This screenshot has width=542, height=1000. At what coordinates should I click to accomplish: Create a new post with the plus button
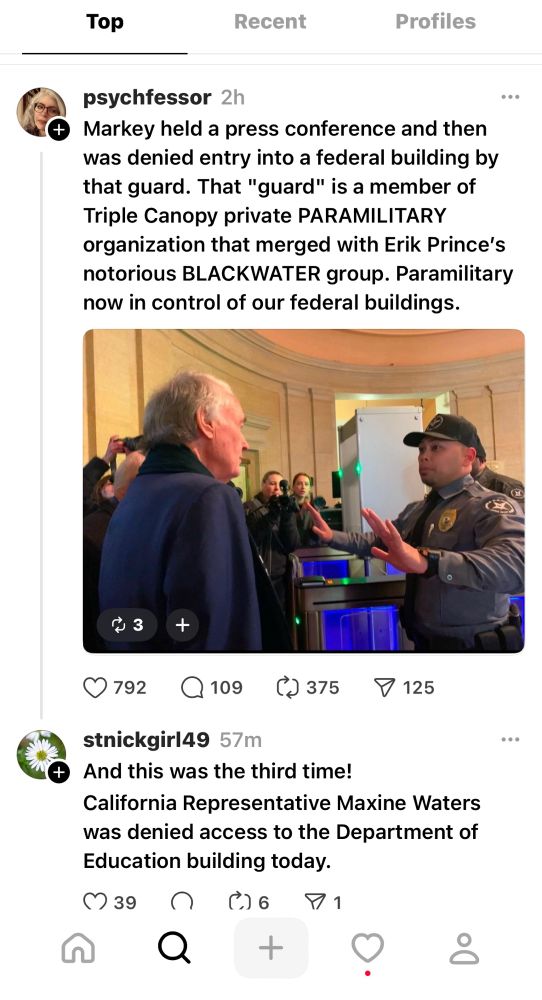click(x=271, y=948)
